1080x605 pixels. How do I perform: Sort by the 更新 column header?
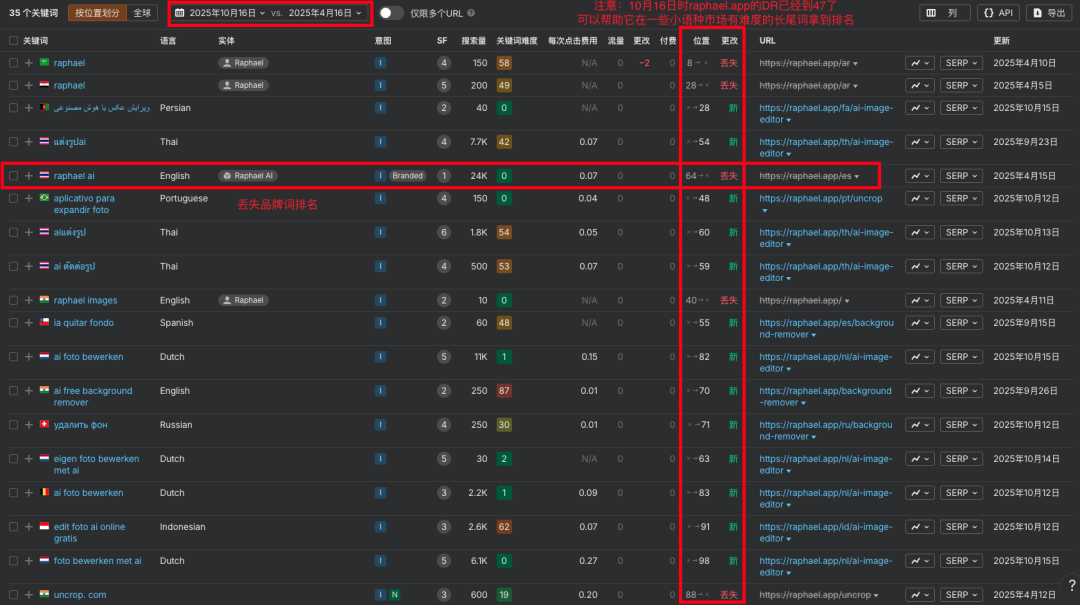click(x=1001, y=41)
